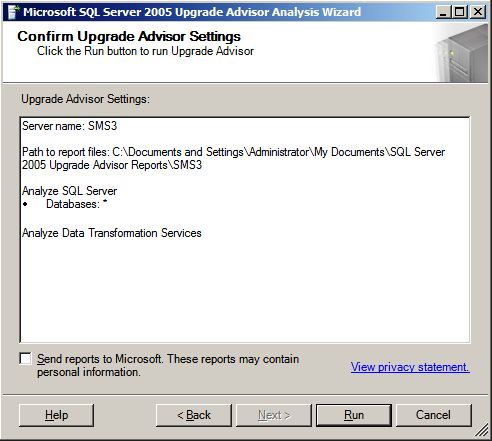Click the disabled Next button

tap(274, 415)
